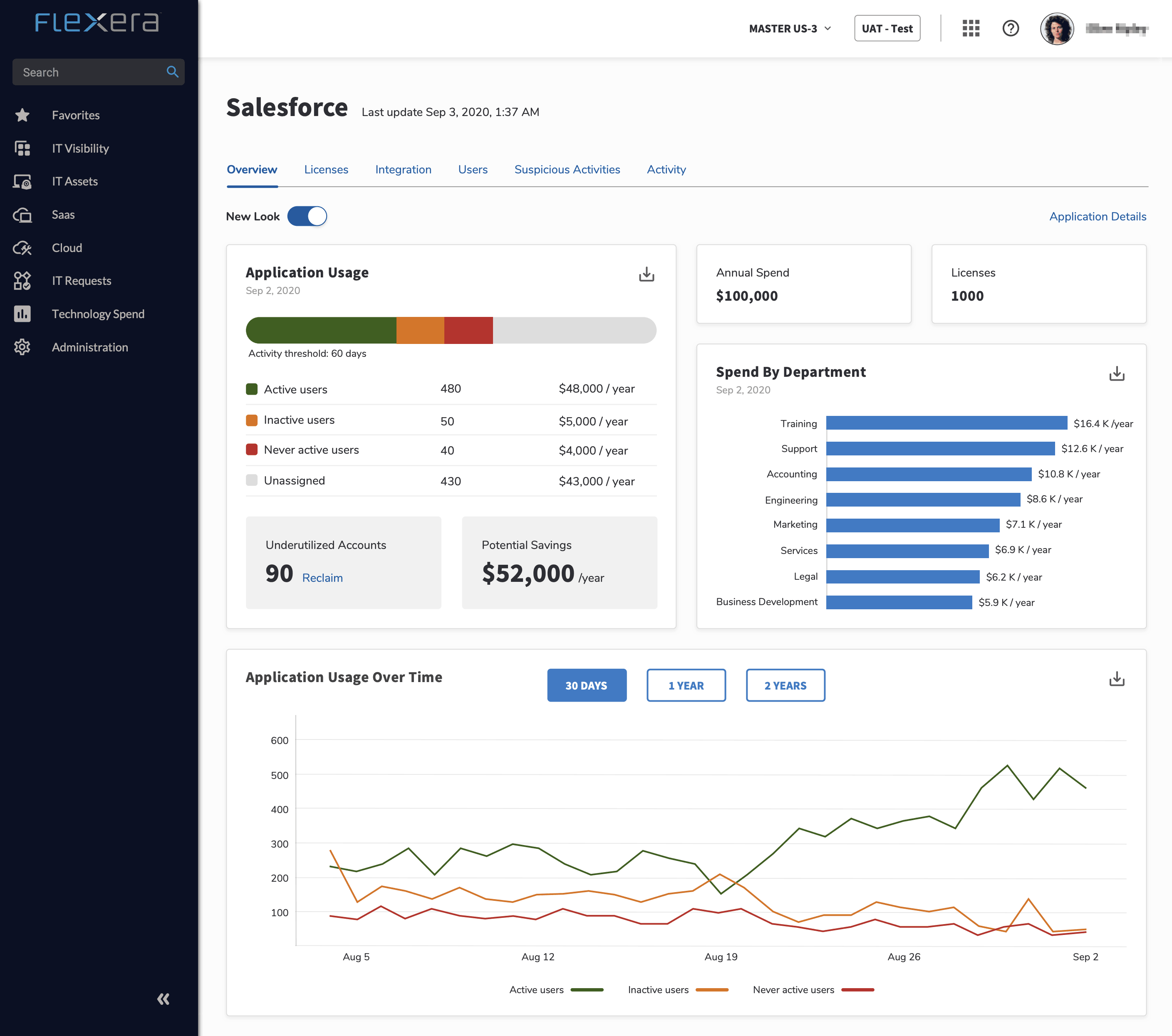Open the Favorites menu label
The width and height of the screenshot is (1172, 1036).
tap(76, 115)
